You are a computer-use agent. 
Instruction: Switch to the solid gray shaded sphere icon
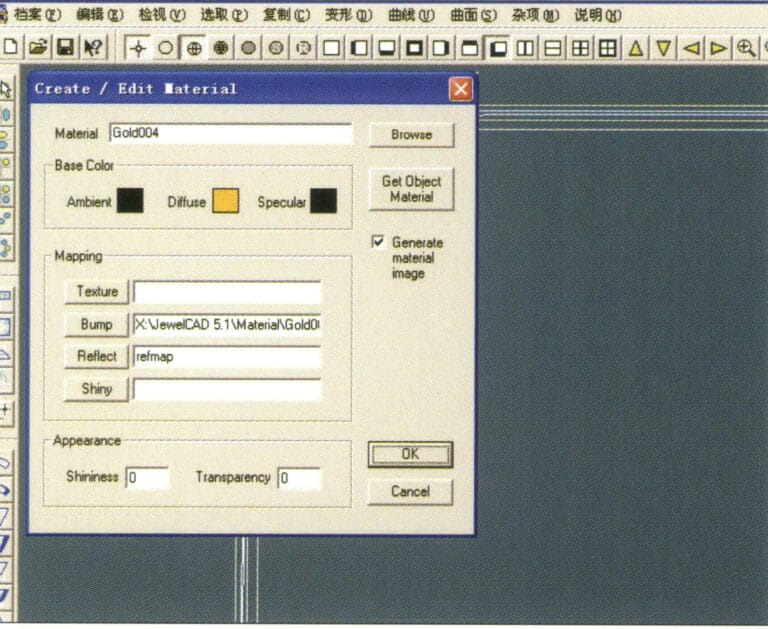248,48
